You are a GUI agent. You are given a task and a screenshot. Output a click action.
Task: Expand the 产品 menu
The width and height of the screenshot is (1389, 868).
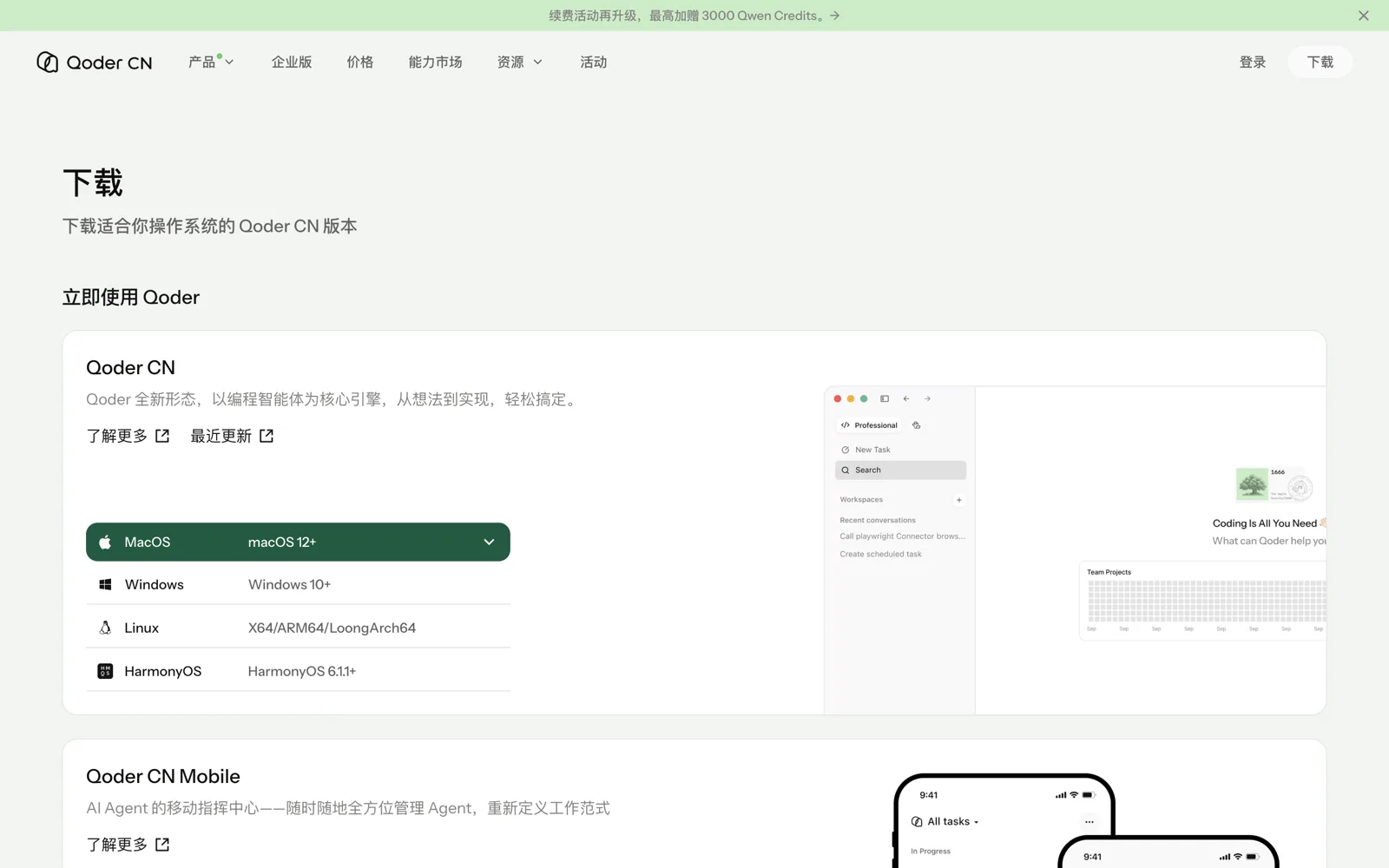(x=211, y=62)
